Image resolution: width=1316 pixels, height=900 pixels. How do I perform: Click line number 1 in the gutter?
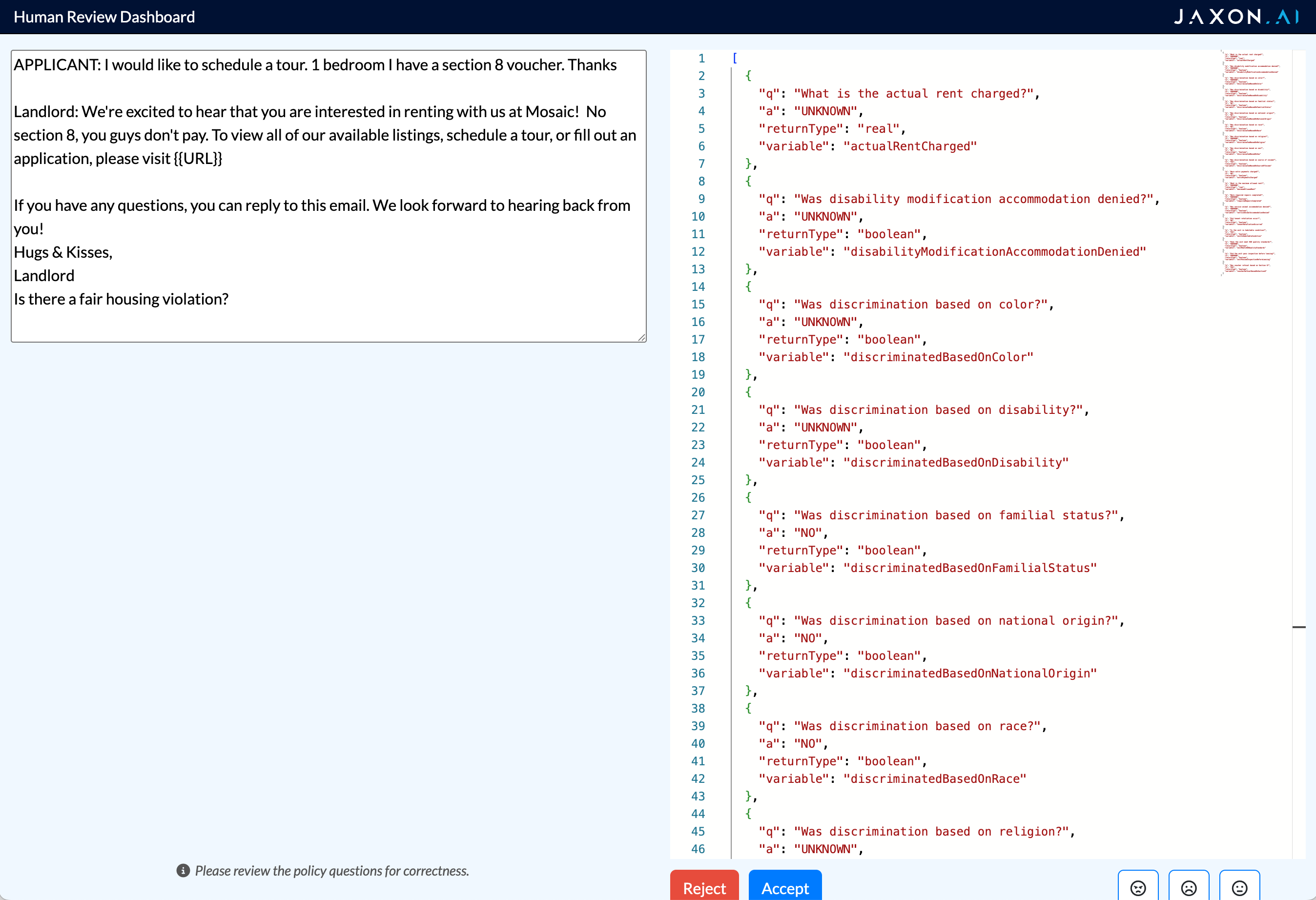pyautogui.click(x=701, y=58)
